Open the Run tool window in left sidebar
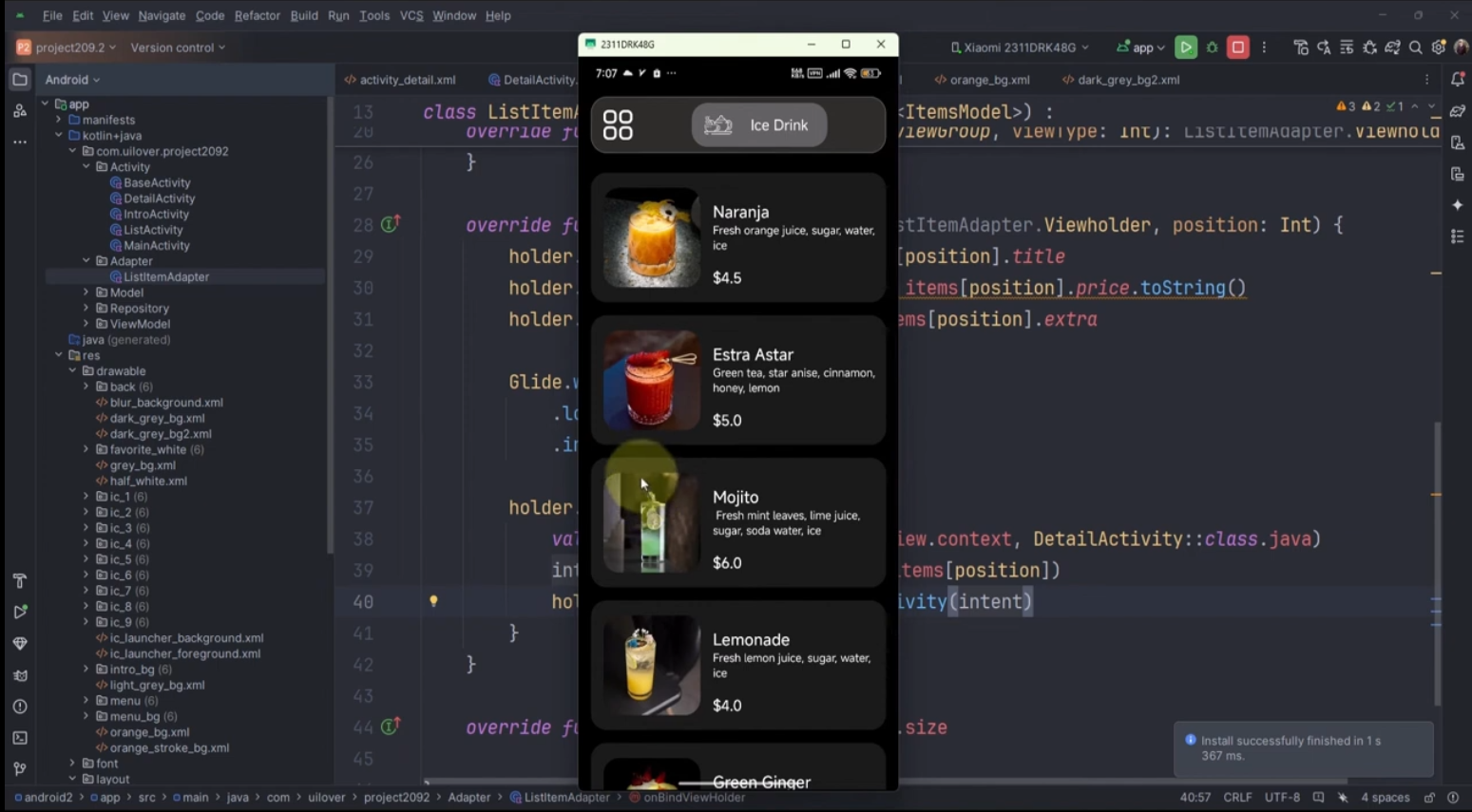The image size is (1472, 812). pyautogui.click(x=20, y=612)
